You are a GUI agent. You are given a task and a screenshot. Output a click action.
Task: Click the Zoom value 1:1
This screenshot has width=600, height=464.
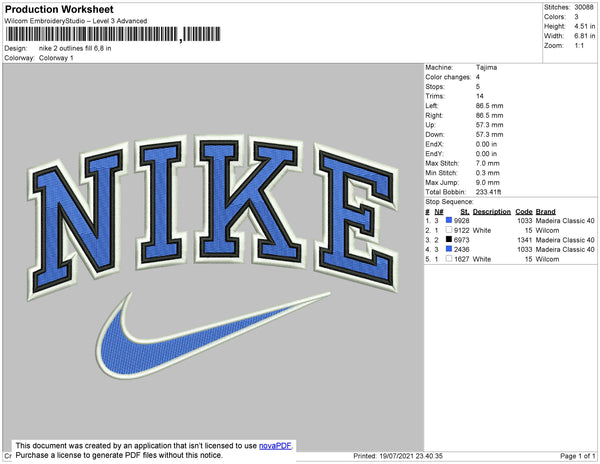coord(579,46)
